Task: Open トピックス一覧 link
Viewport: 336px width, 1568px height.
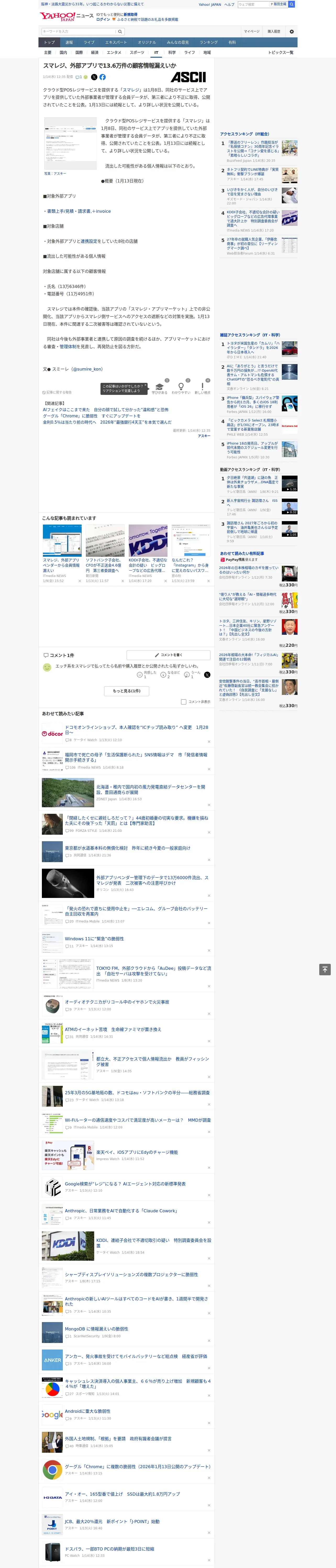Action: pos(281,52)
